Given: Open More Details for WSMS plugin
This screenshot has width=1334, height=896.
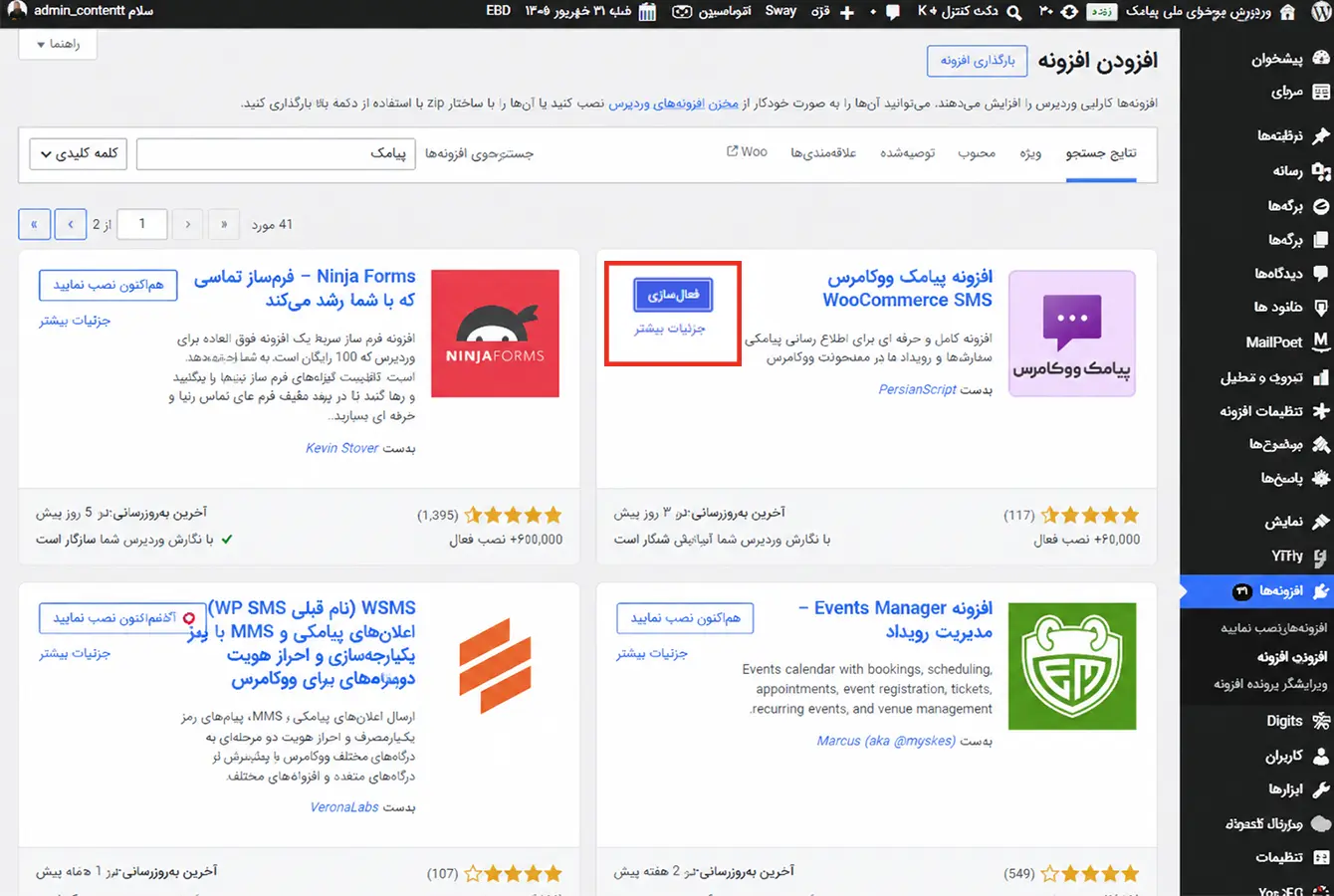Looking at the screenshot, I should click(75, 654).
